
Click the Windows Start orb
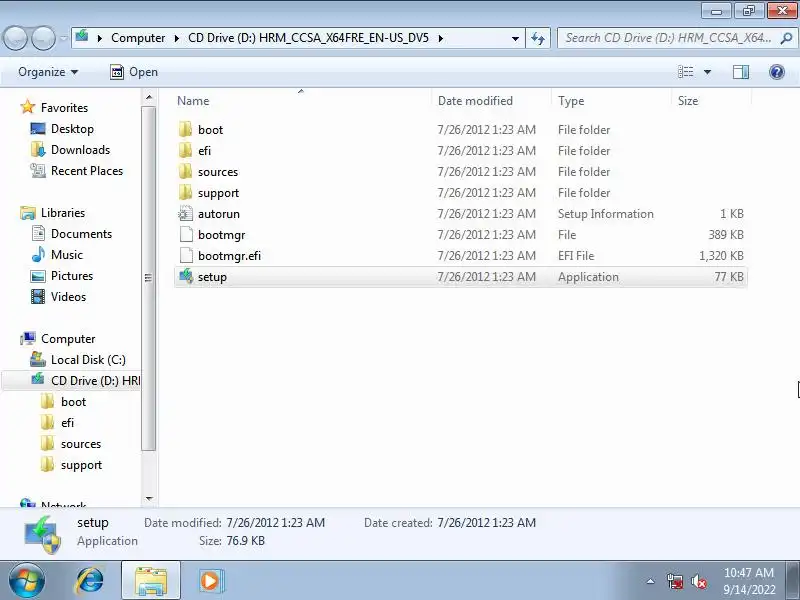[x=26, y=581]
